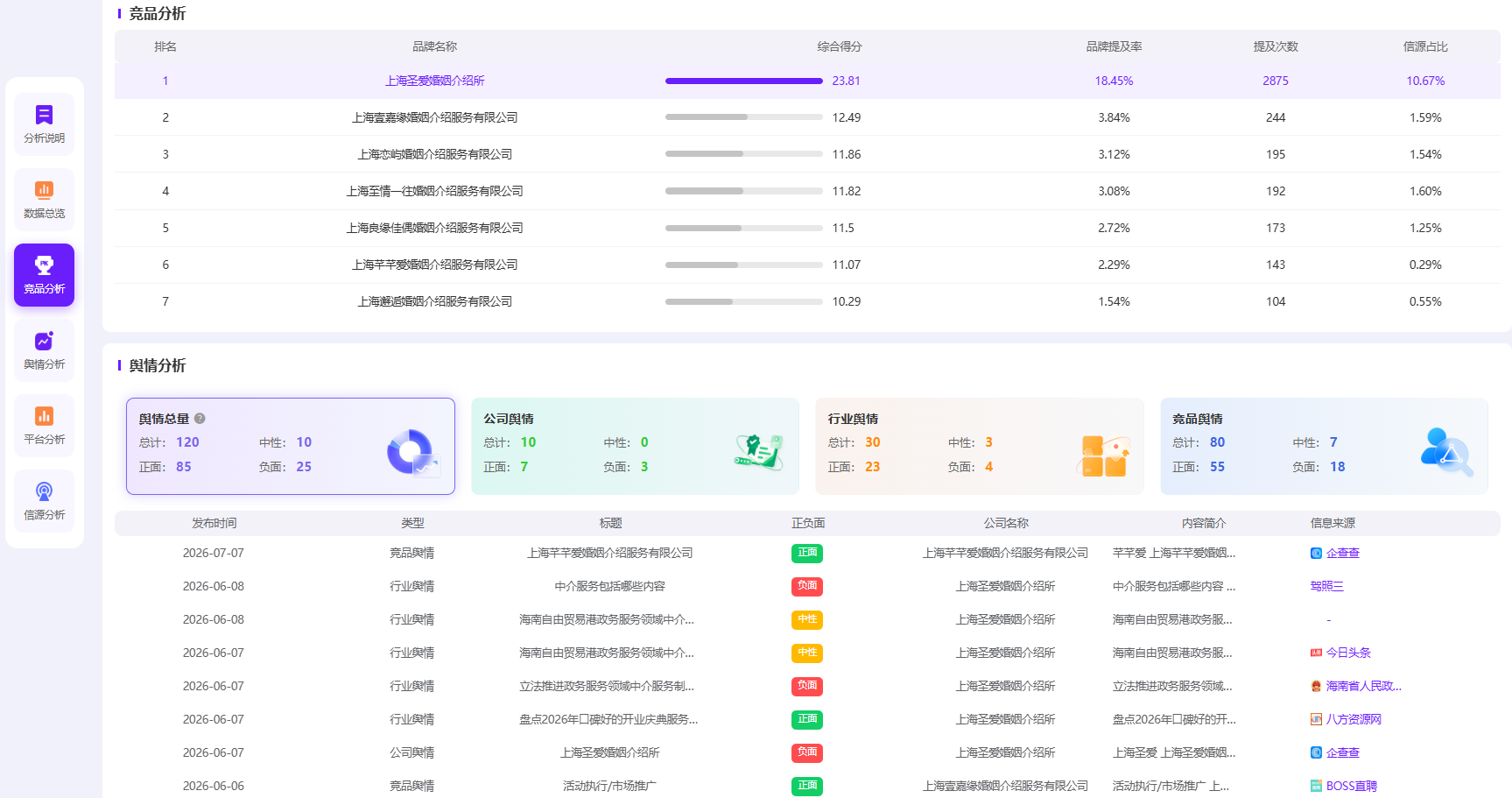
Task: Click the date 2026-07-07
Action: tap(214, 553)
